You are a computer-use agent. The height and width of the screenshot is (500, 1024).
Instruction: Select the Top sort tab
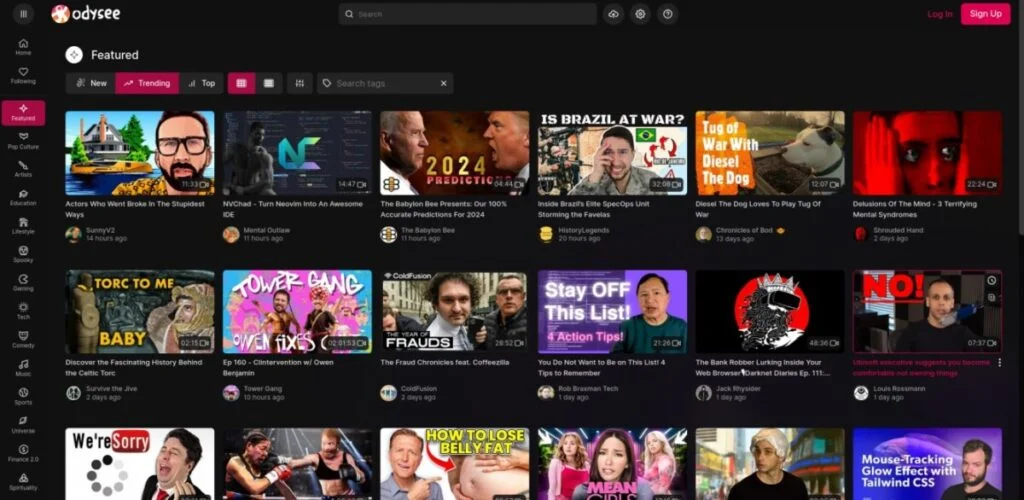point(201,83)
